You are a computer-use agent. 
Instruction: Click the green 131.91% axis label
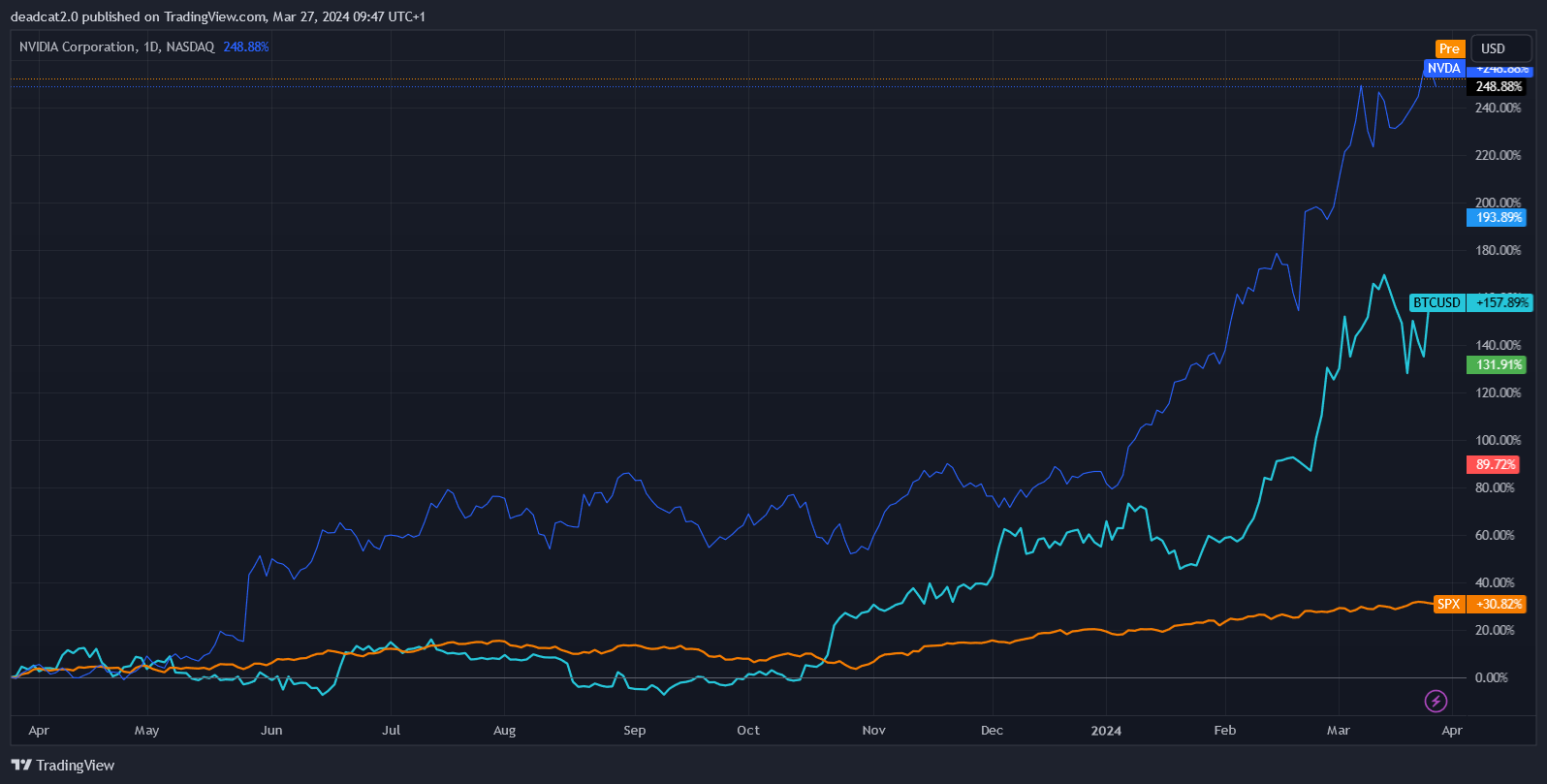(1499, 364)
